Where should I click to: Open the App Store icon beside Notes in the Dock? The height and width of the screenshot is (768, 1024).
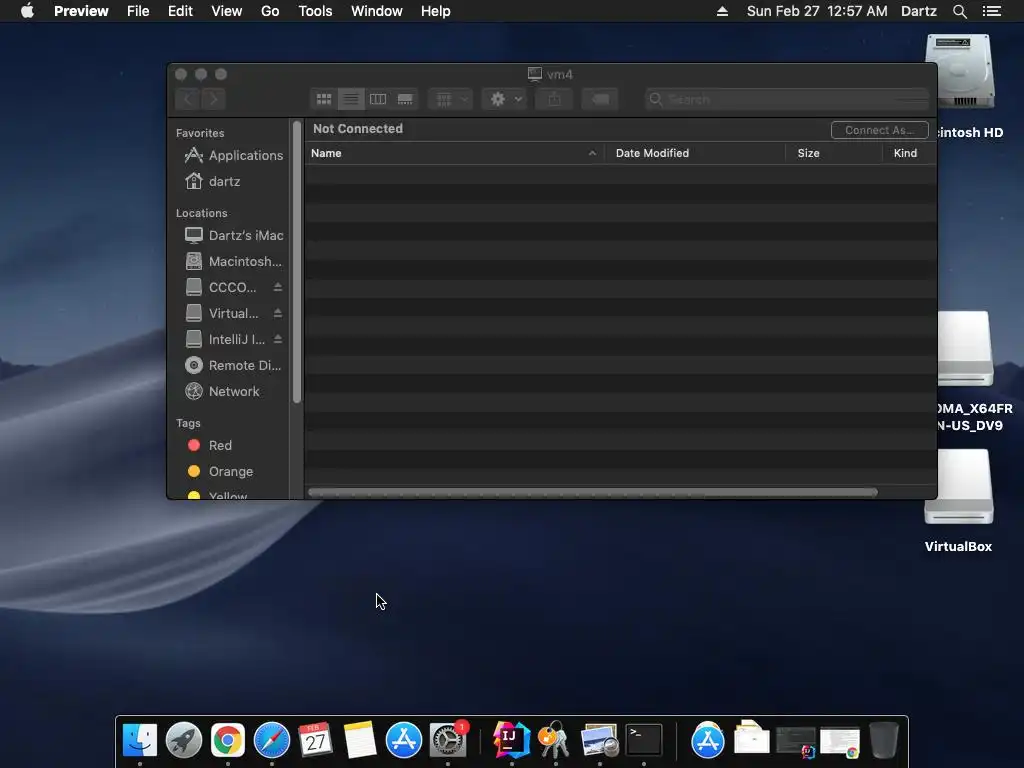pos(404,741)
